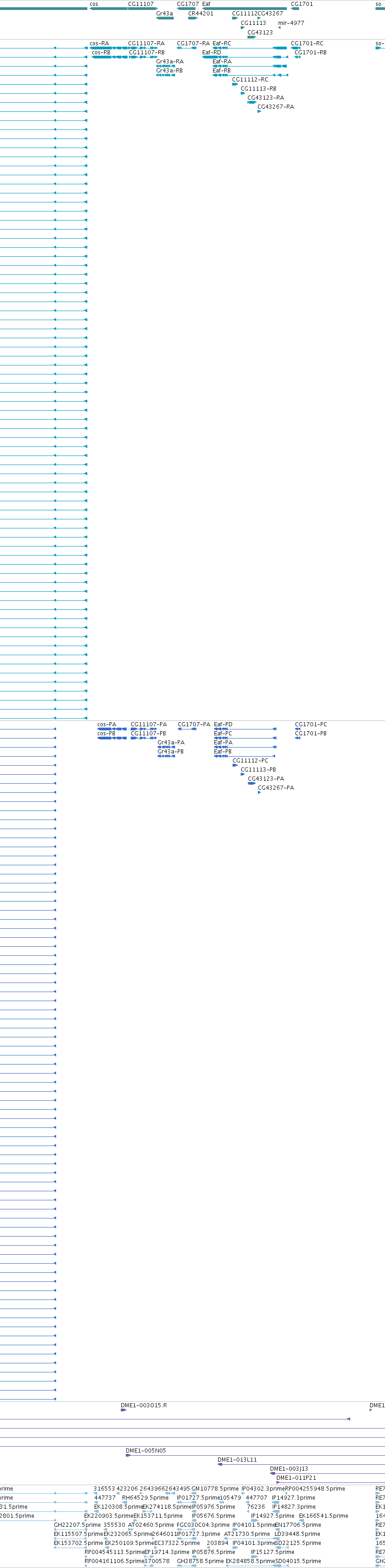Select the Gr43a-PA protein label
Image resolution: width=385 pixels, height=1568 pixels.
click(171, 743)
